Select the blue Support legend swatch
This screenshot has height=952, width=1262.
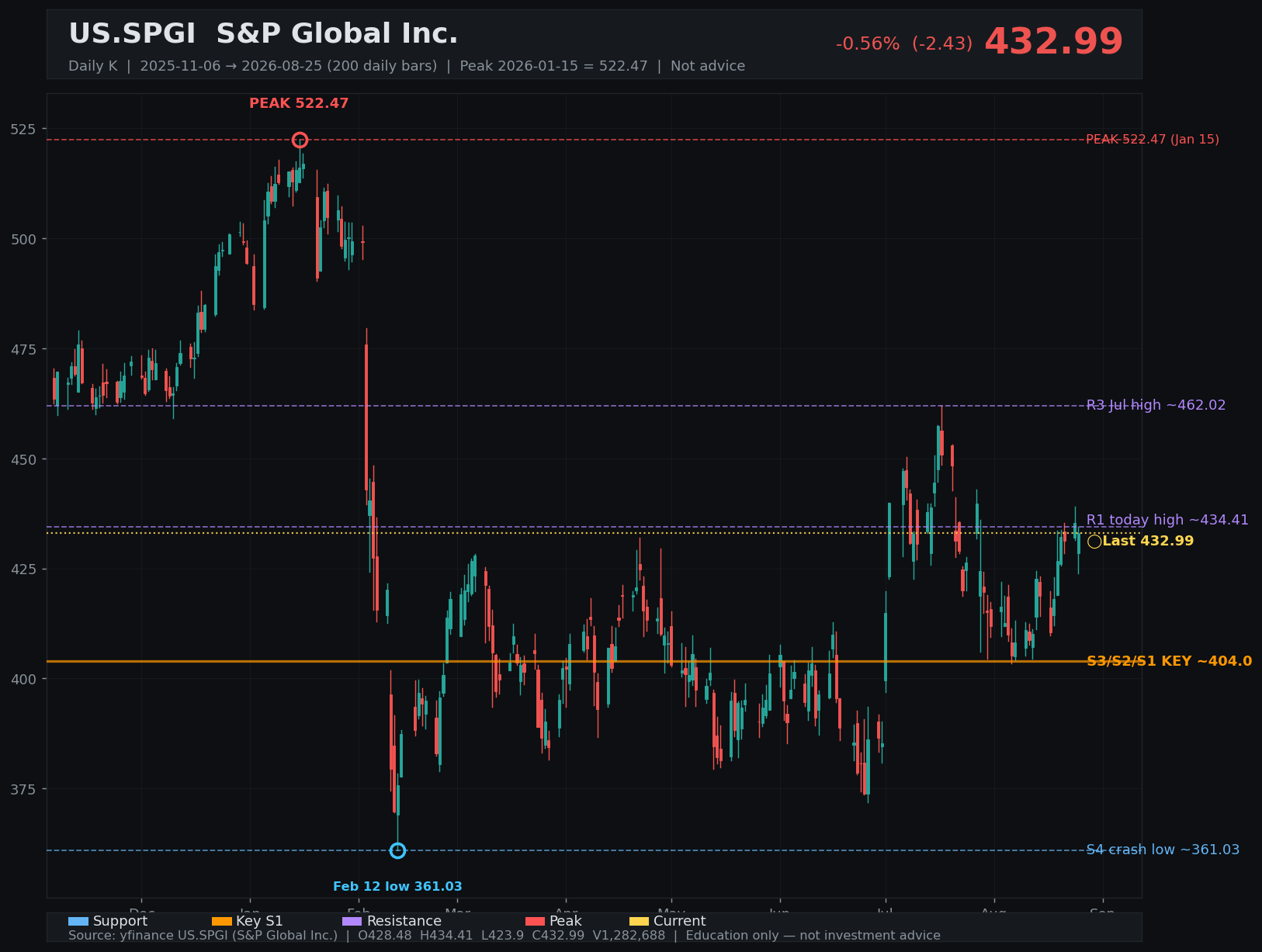78,921
